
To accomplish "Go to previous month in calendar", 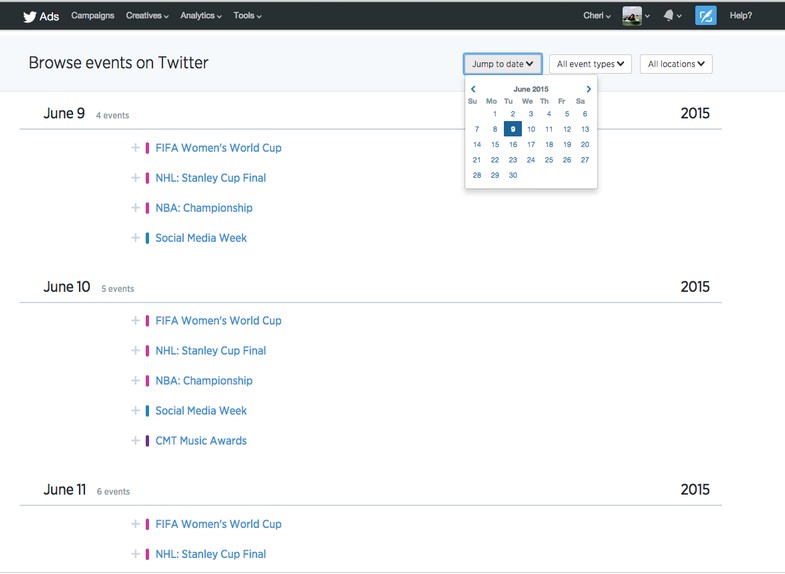I will coord(473,89).
